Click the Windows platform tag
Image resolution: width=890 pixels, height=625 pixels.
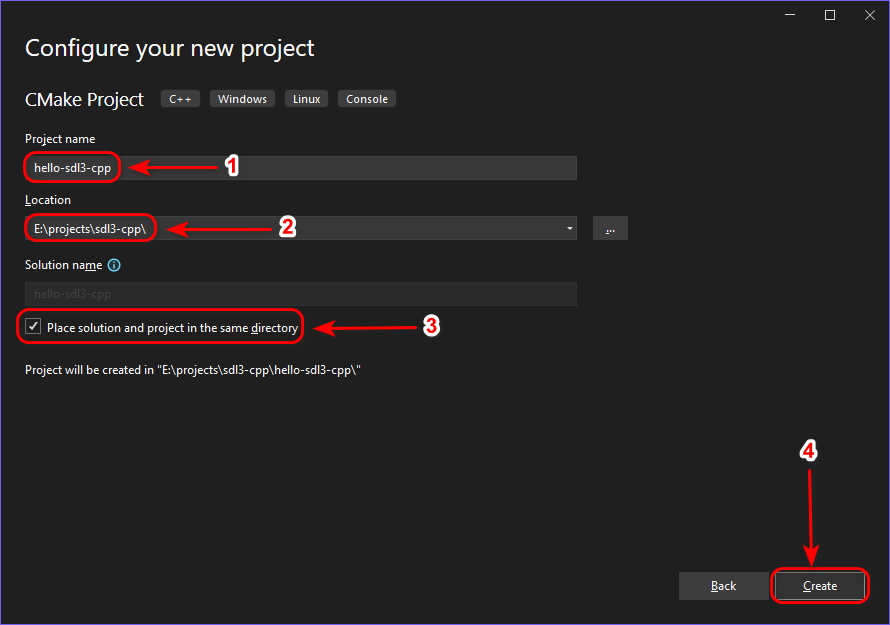[x=242, y=99]
